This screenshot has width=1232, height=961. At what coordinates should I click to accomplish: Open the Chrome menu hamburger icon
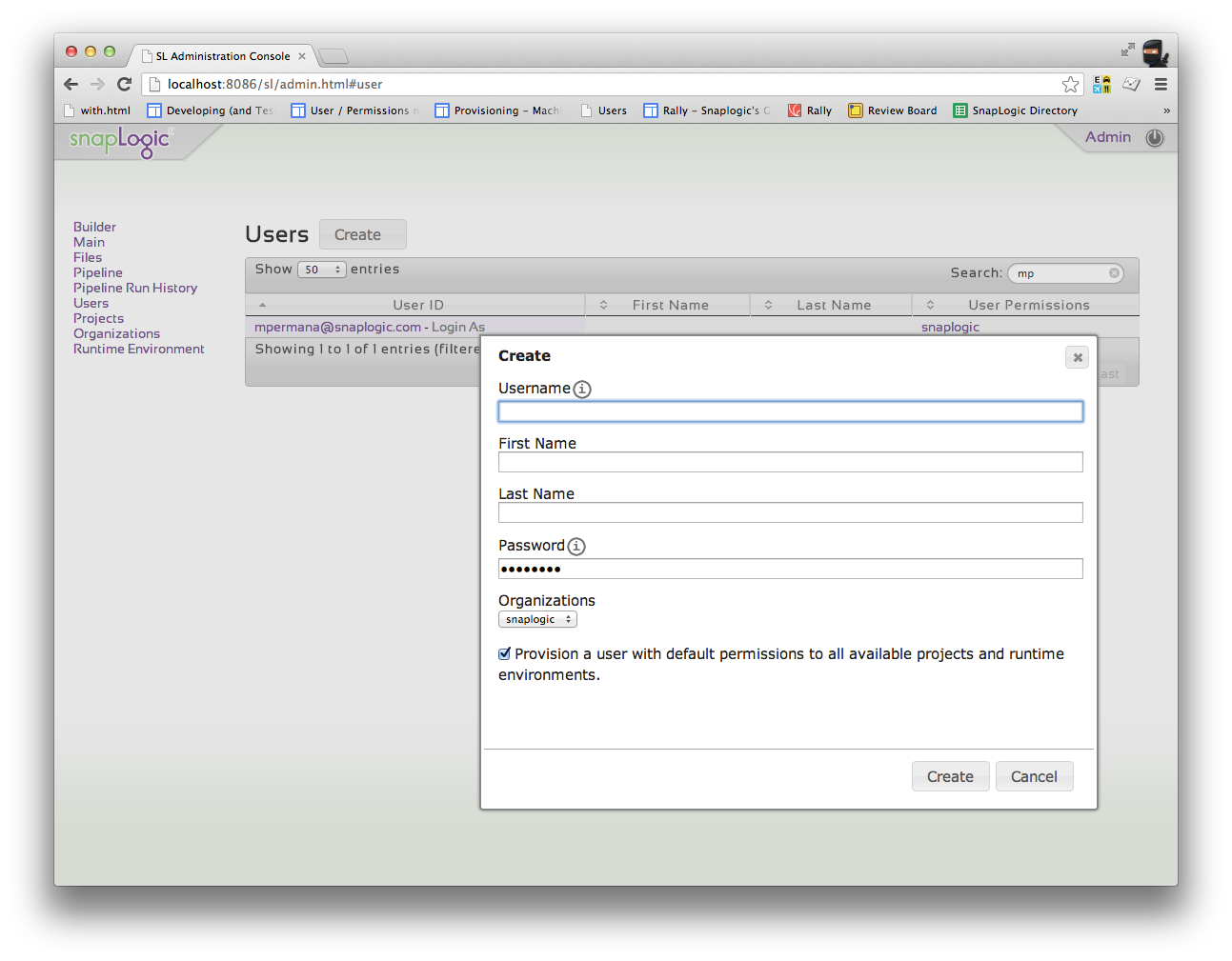coord(1161,84)
